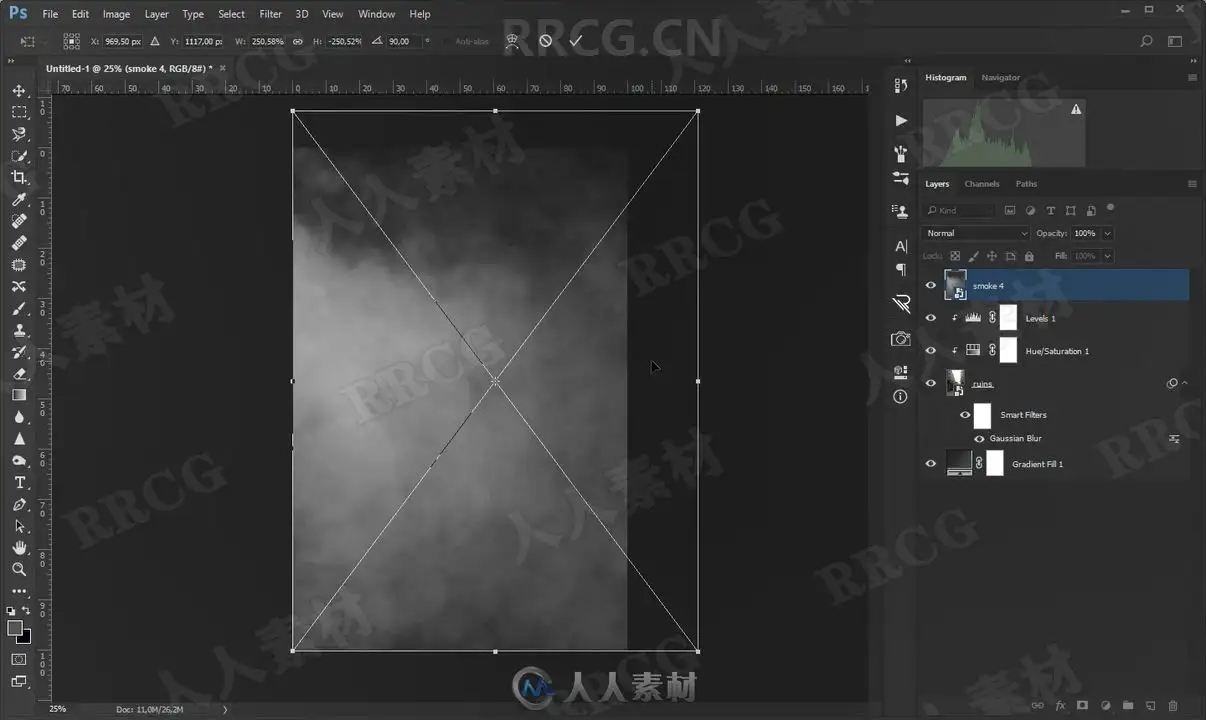Click the histogram cached data warning icon
The height and width of the screenshot is (720, 1206).
pos(1076,109)
